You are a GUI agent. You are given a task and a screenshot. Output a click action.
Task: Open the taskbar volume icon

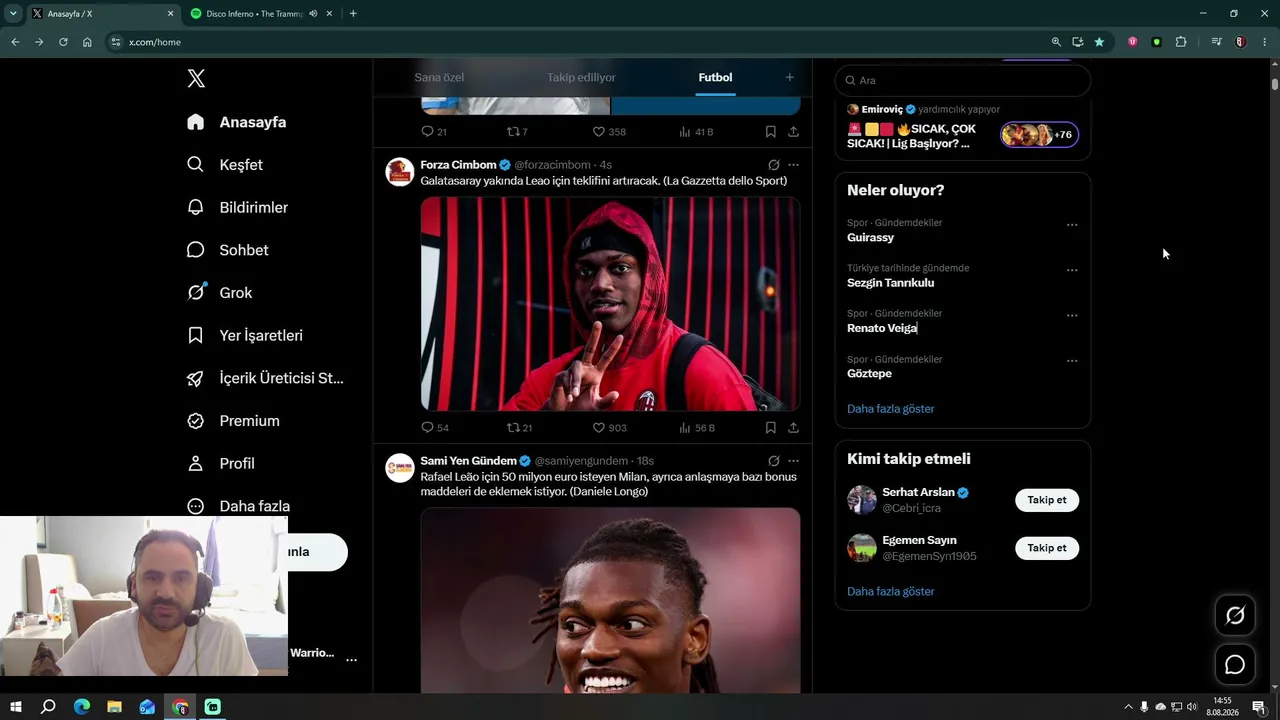coord(1192,707)
